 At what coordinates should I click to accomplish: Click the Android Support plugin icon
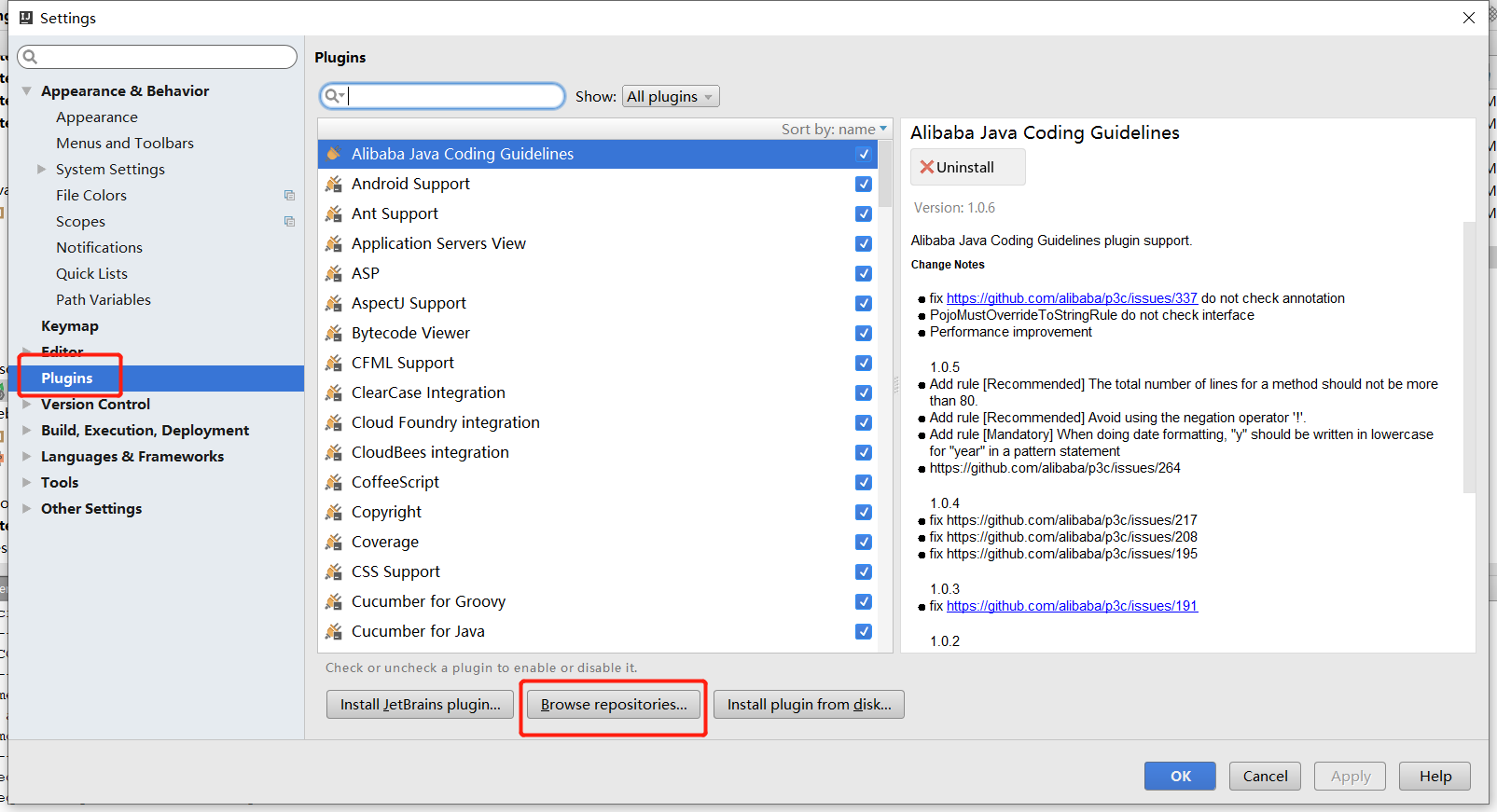point(333,185)
